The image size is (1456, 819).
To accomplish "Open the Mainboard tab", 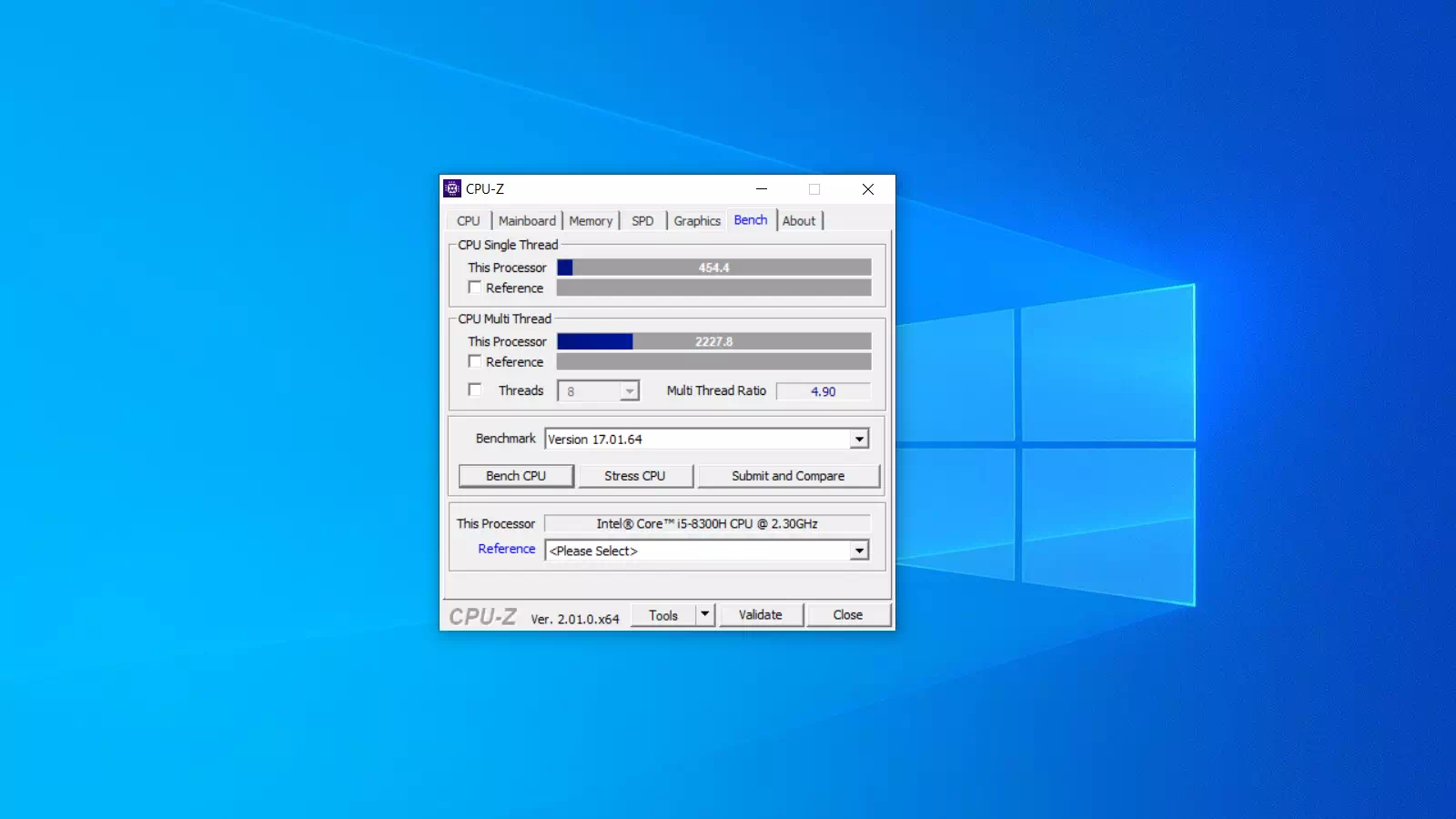I will pos(527,221).
